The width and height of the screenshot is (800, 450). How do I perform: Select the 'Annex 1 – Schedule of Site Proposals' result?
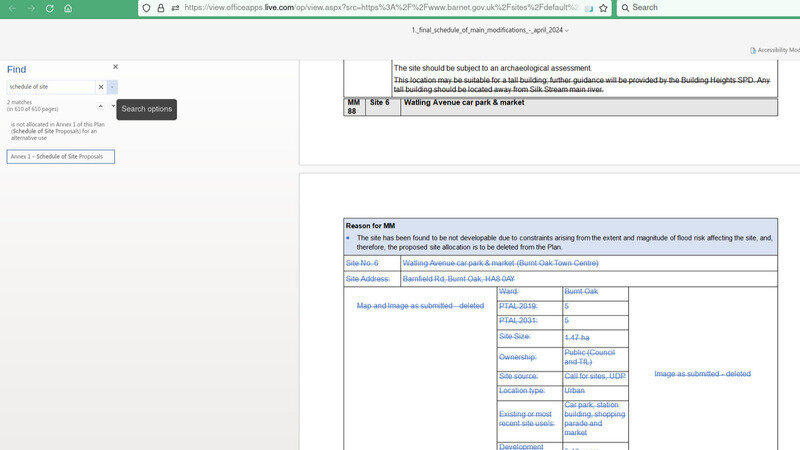point(60,157)
